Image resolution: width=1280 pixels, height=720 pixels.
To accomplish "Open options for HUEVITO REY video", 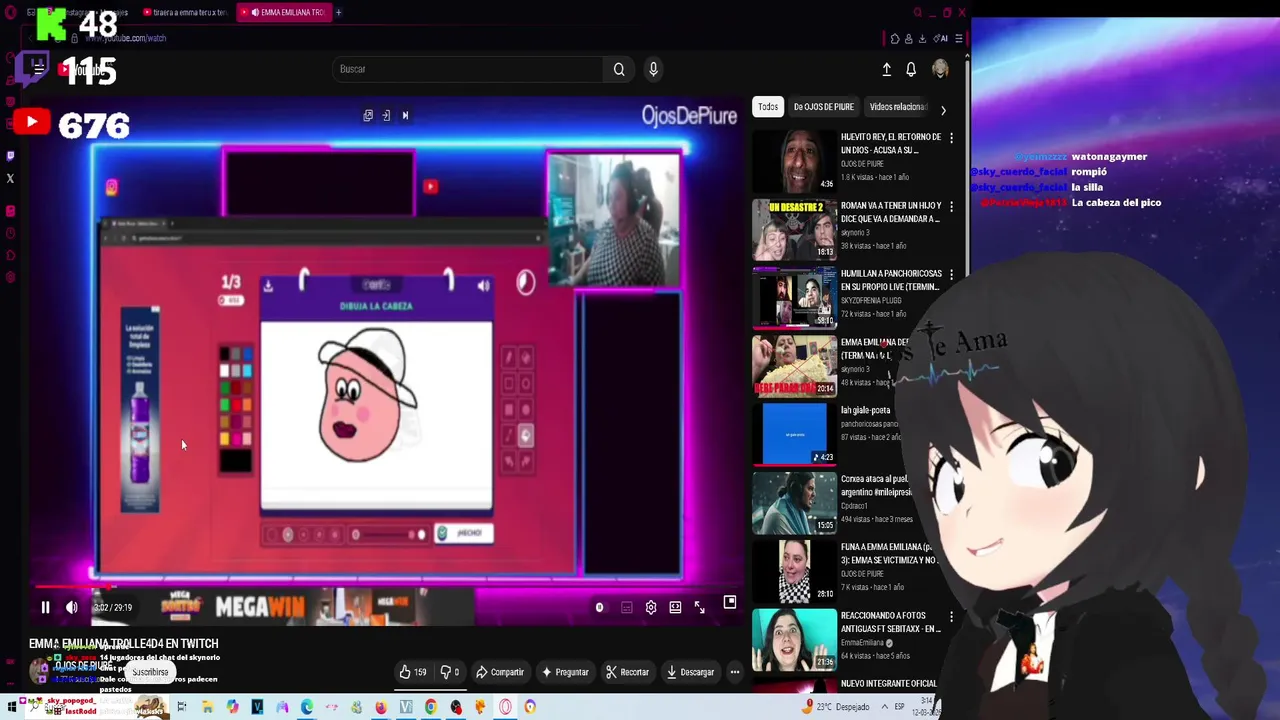I will (951, 137).
